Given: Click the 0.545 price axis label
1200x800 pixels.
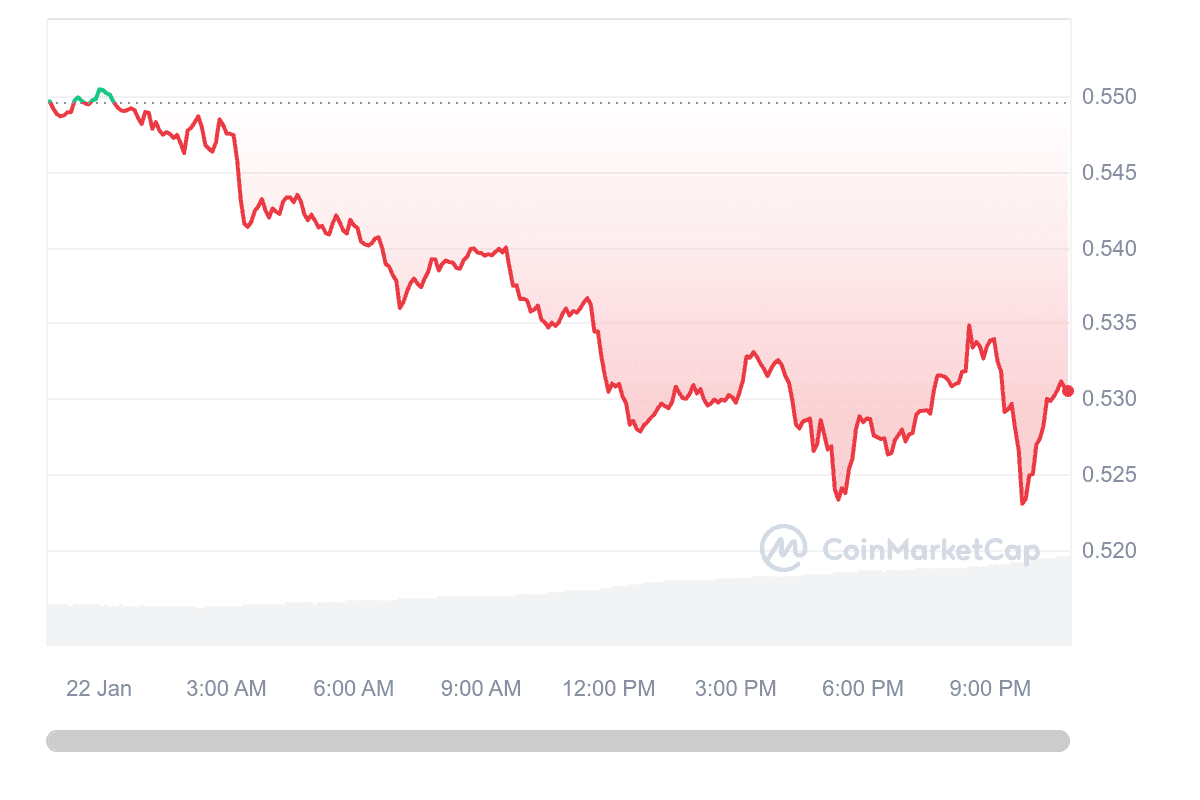Looking at the screenshot, I should point(1109,173).
